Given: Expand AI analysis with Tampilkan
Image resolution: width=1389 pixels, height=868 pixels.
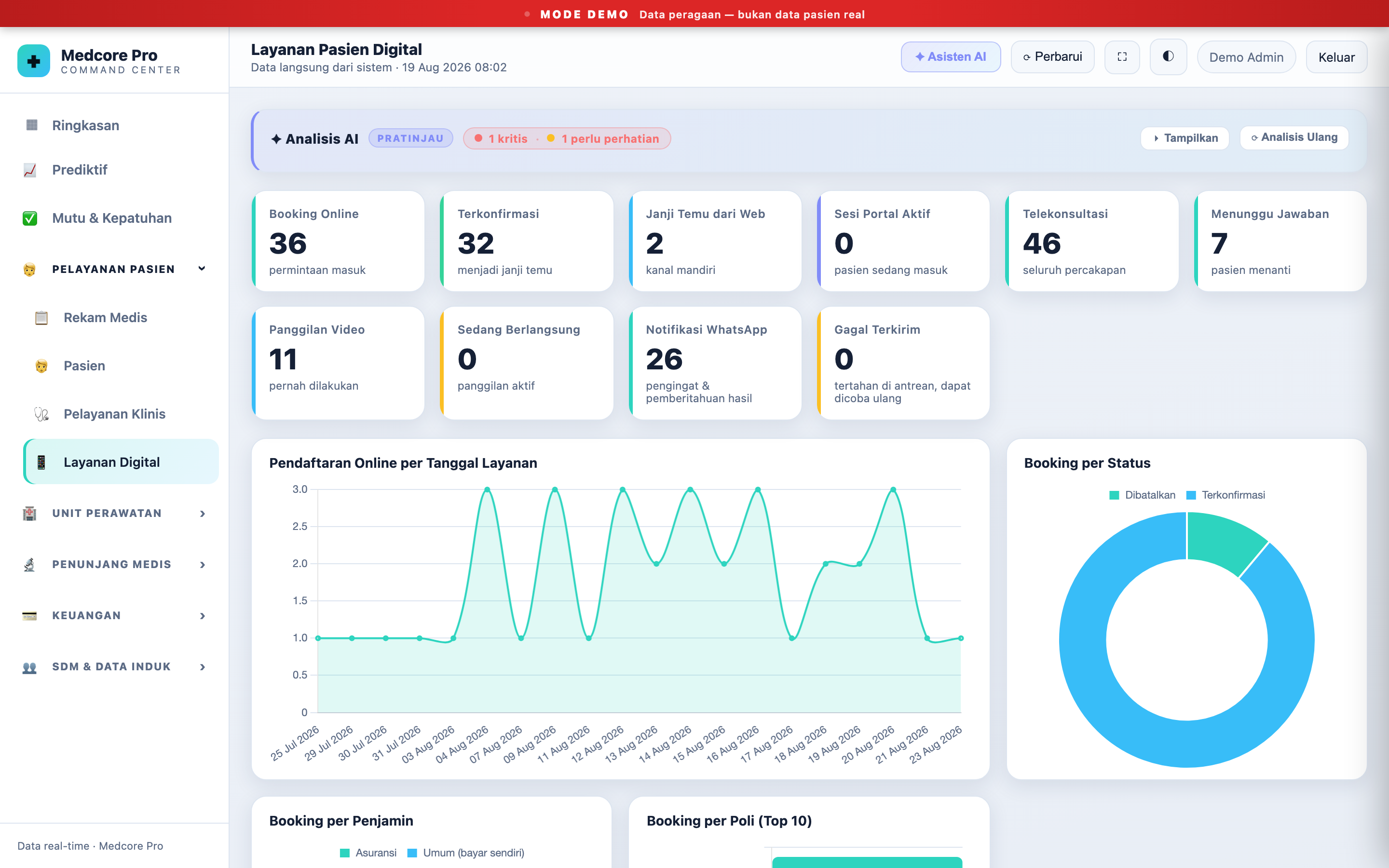Looking at the screenshot, I should coord(1185,138).
